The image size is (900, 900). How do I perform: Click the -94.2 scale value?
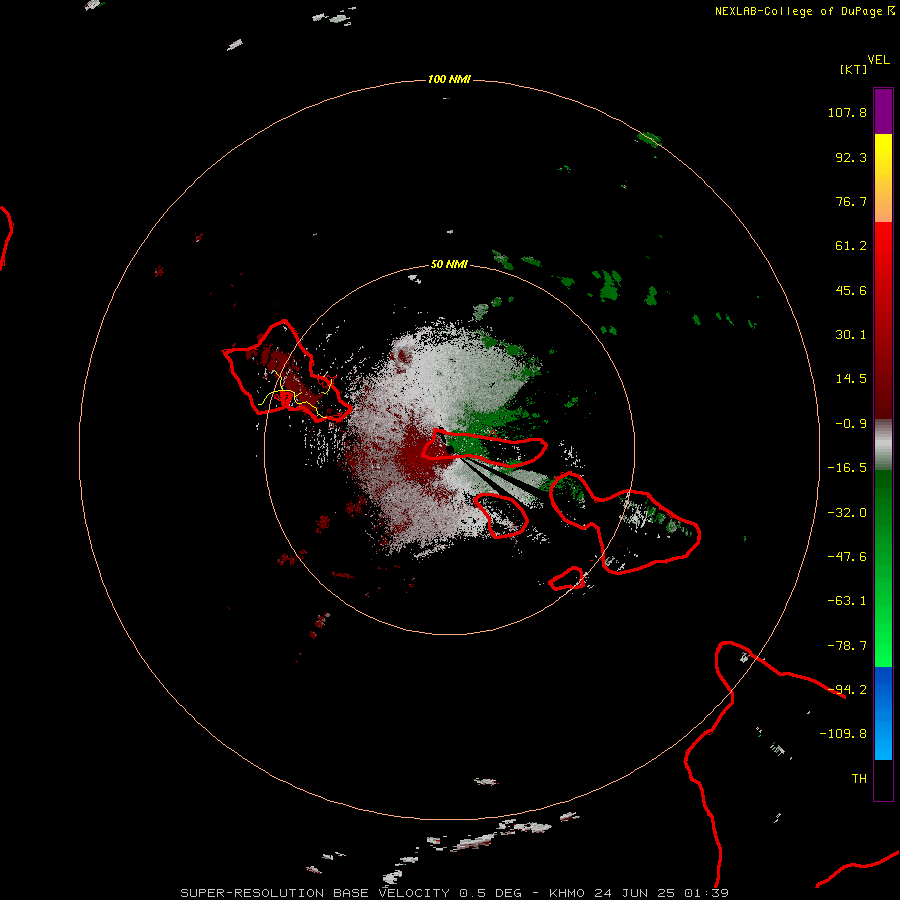[847, 690]
